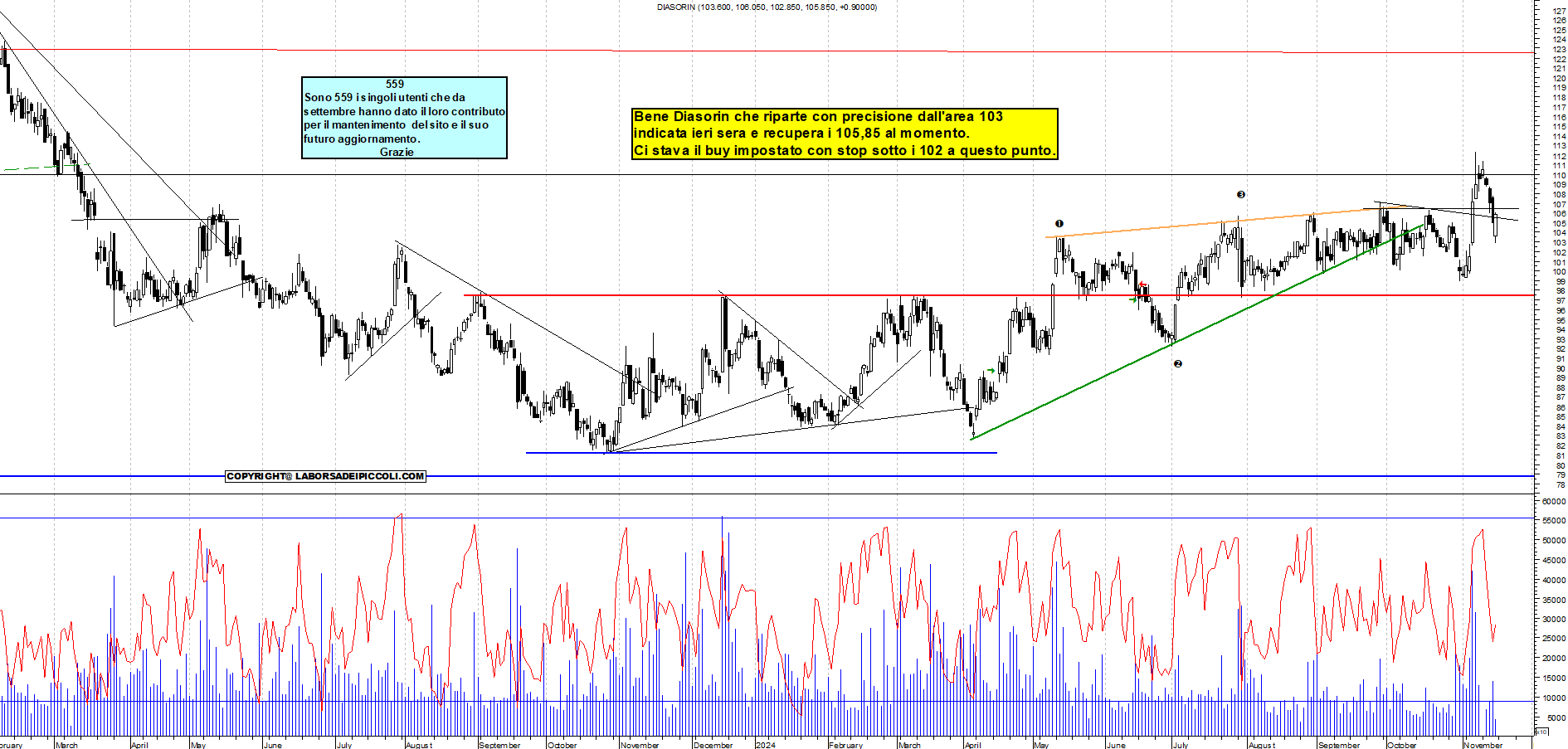This screenshot has width=1568, height=749.
Task: Click volume axis label 55000
Action: 1554,521
